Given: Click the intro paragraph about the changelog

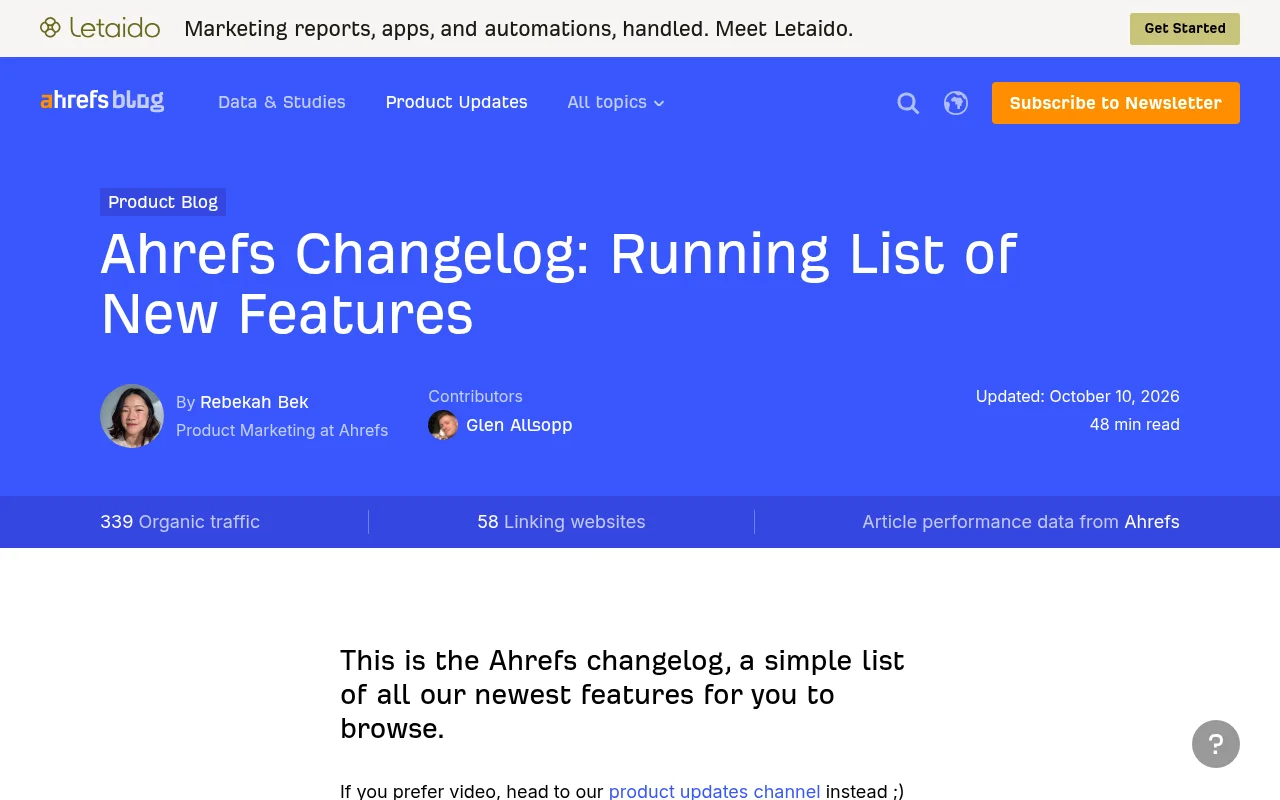Looking at the screenshot, I should pyautogui.click(x=622, y=694).
